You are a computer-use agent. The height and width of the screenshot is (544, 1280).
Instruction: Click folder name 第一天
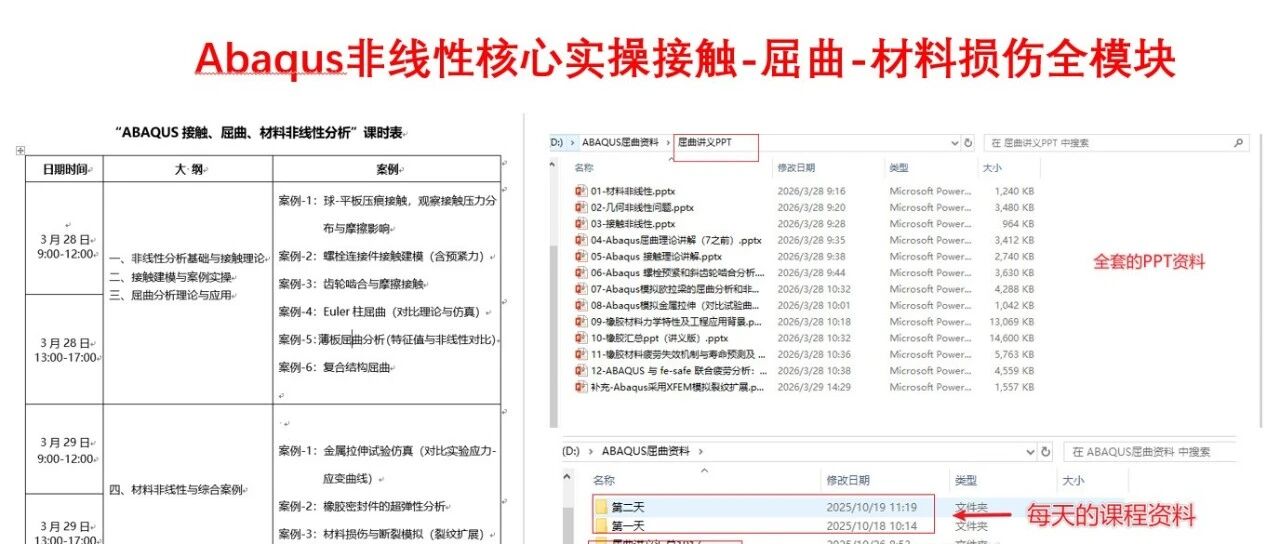click(x=628, y=526)
